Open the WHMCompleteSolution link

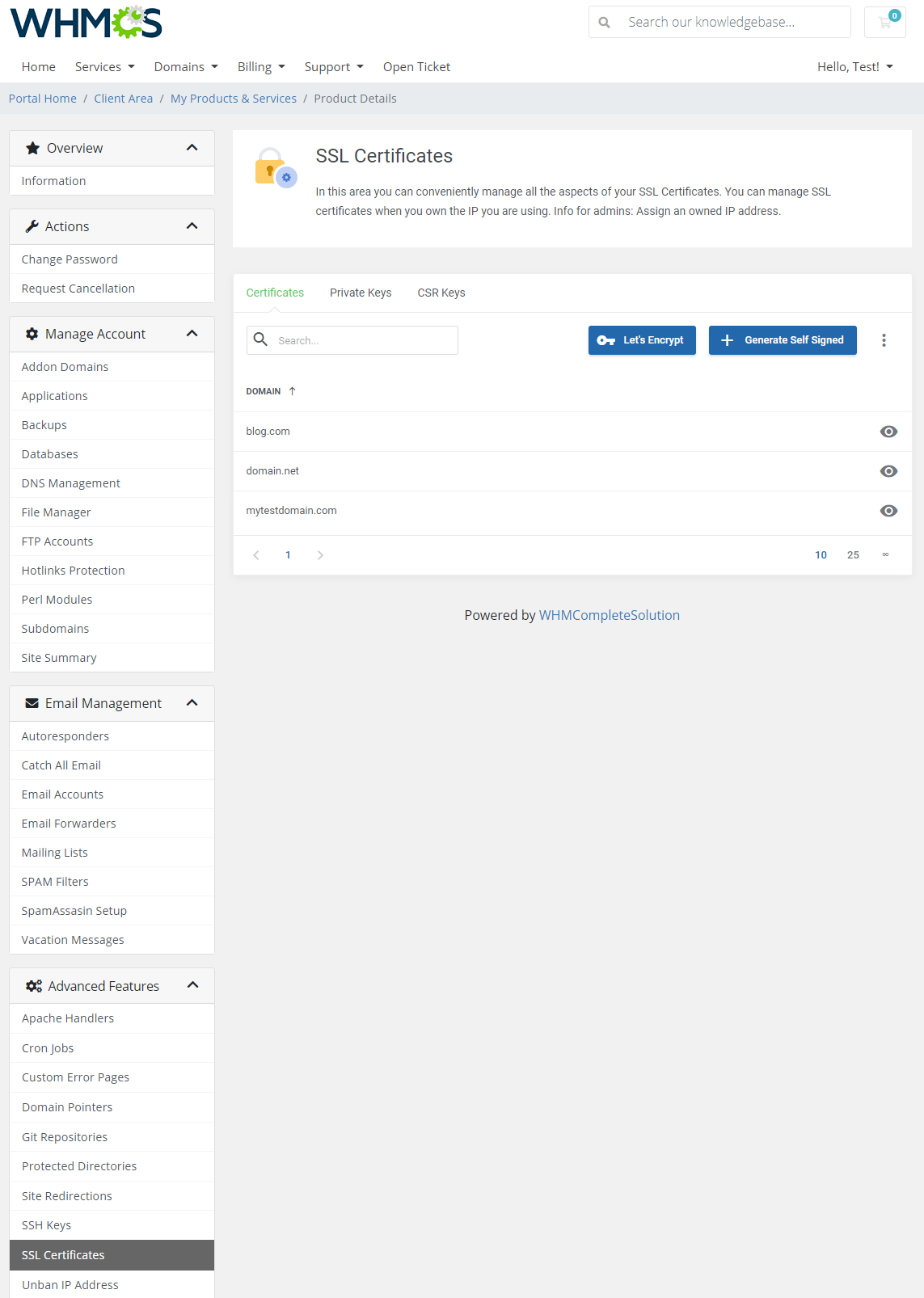coord(610,615)
